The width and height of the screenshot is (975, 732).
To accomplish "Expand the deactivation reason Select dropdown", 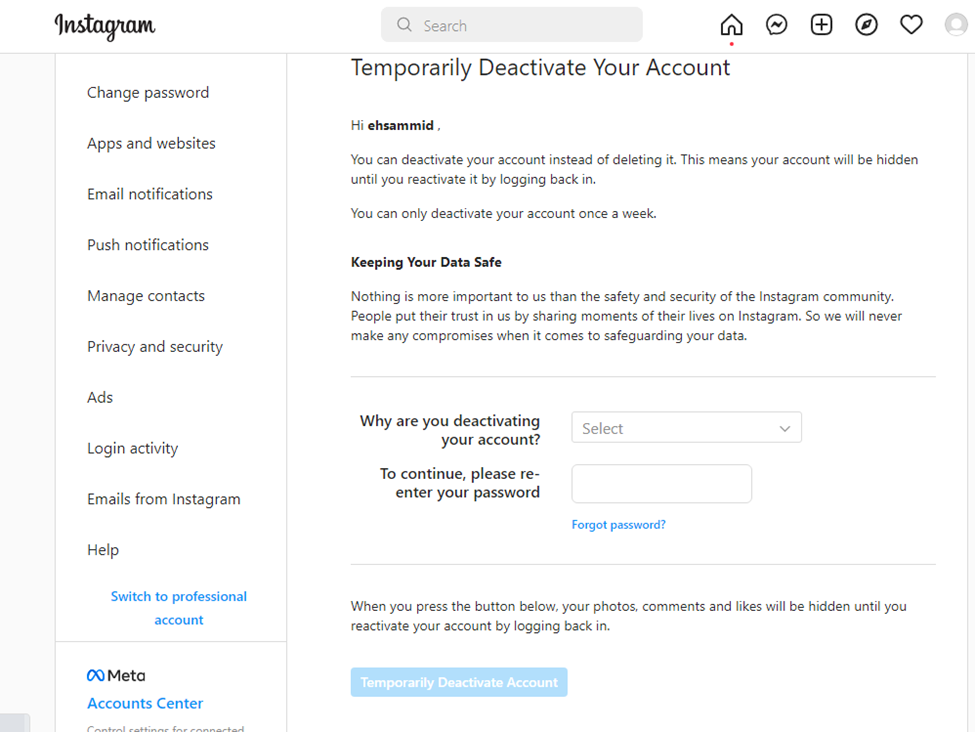I will pyautogui.click(x=686, y=428).
